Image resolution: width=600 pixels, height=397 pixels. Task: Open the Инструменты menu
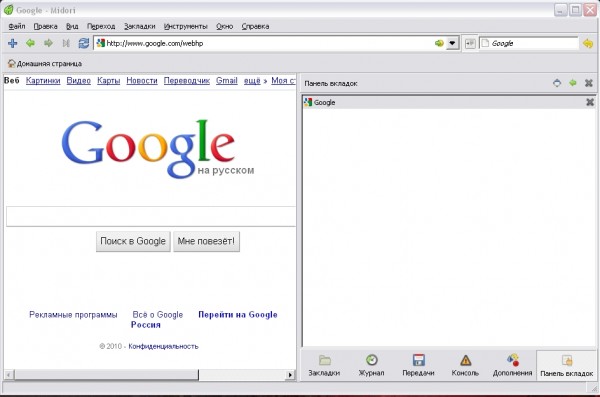pyautogui.click(x=186, y=26)
